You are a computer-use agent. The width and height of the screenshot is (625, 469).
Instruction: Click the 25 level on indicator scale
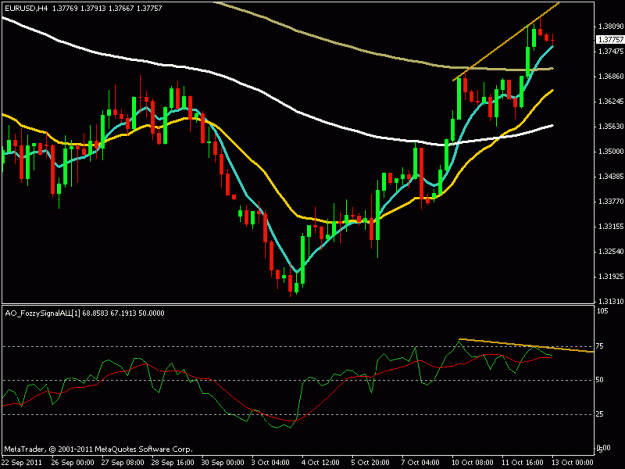point(599,414)
